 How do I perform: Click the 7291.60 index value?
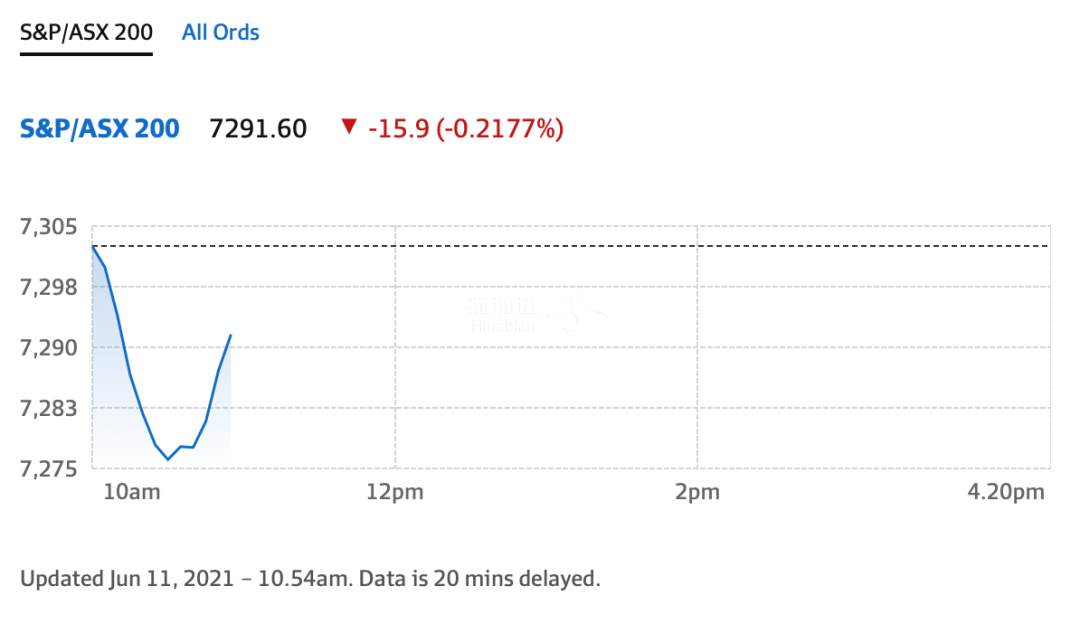pyautogui.click(x=258, y=129)
